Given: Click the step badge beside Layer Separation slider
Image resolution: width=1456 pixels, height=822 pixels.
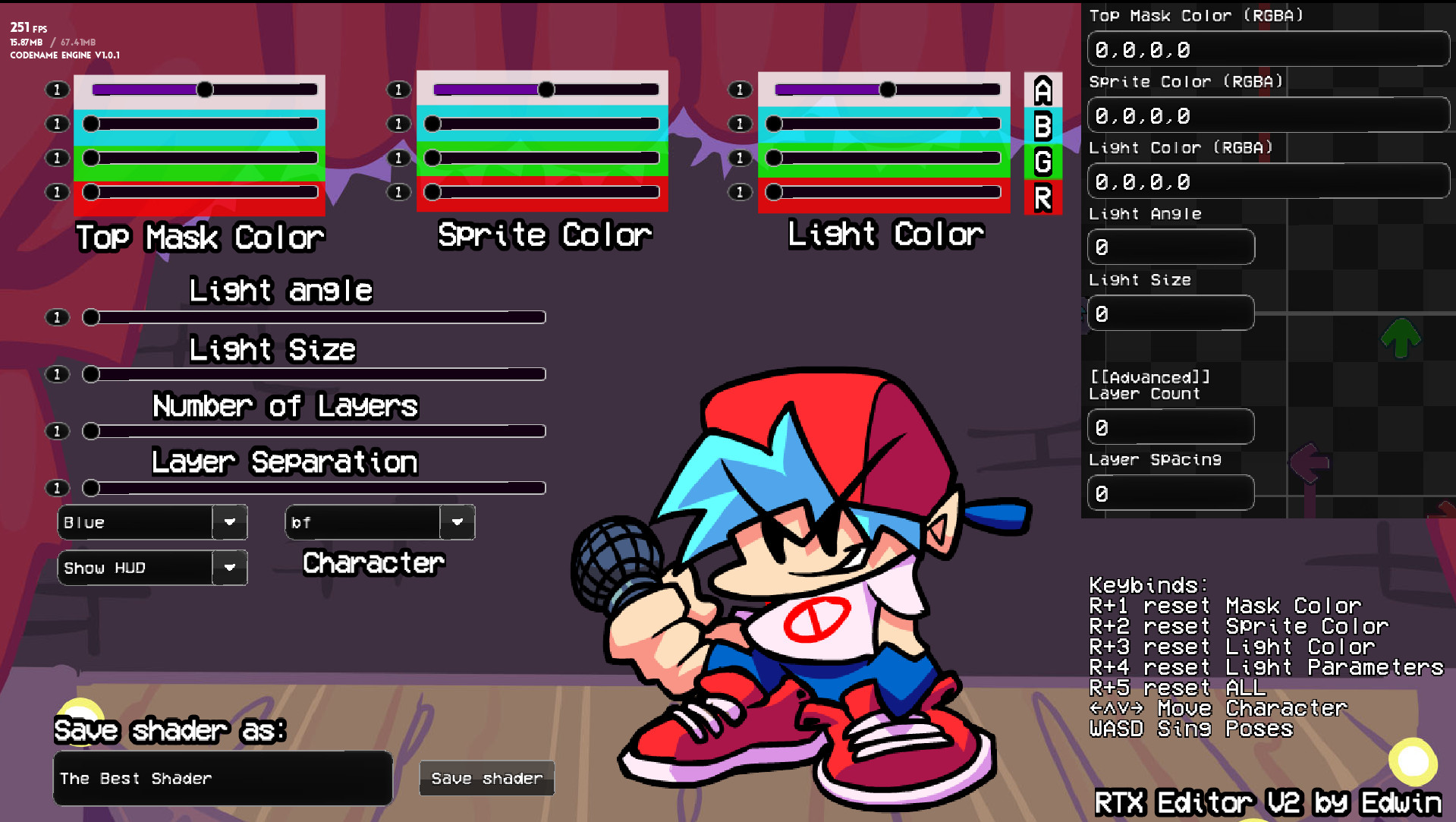Looking at the screenshot, I should click(x=57, y=488).
